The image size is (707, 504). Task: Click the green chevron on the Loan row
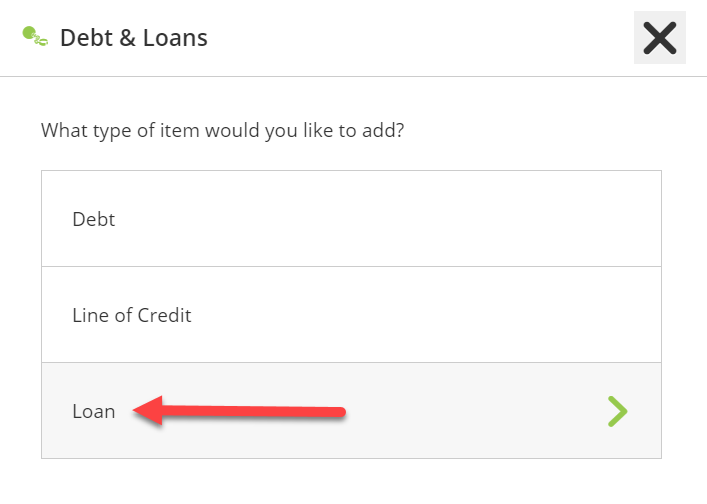[x=617, y=411]
